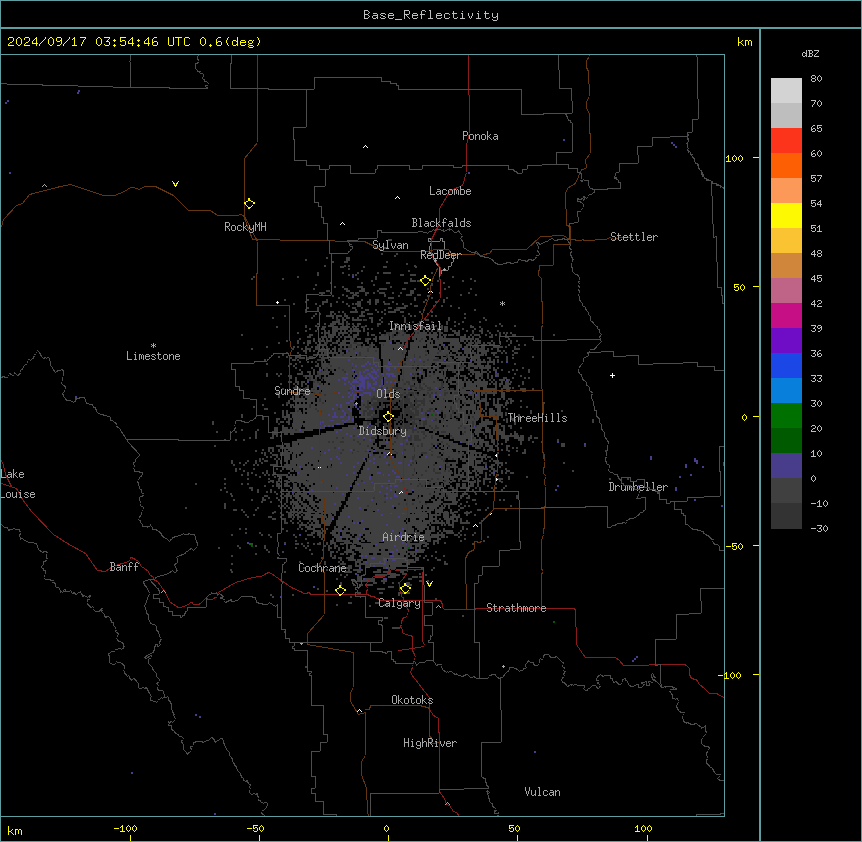Click the km label in the top right
Viewport: 862px width, 842px height.
click(x=744, y=42)
